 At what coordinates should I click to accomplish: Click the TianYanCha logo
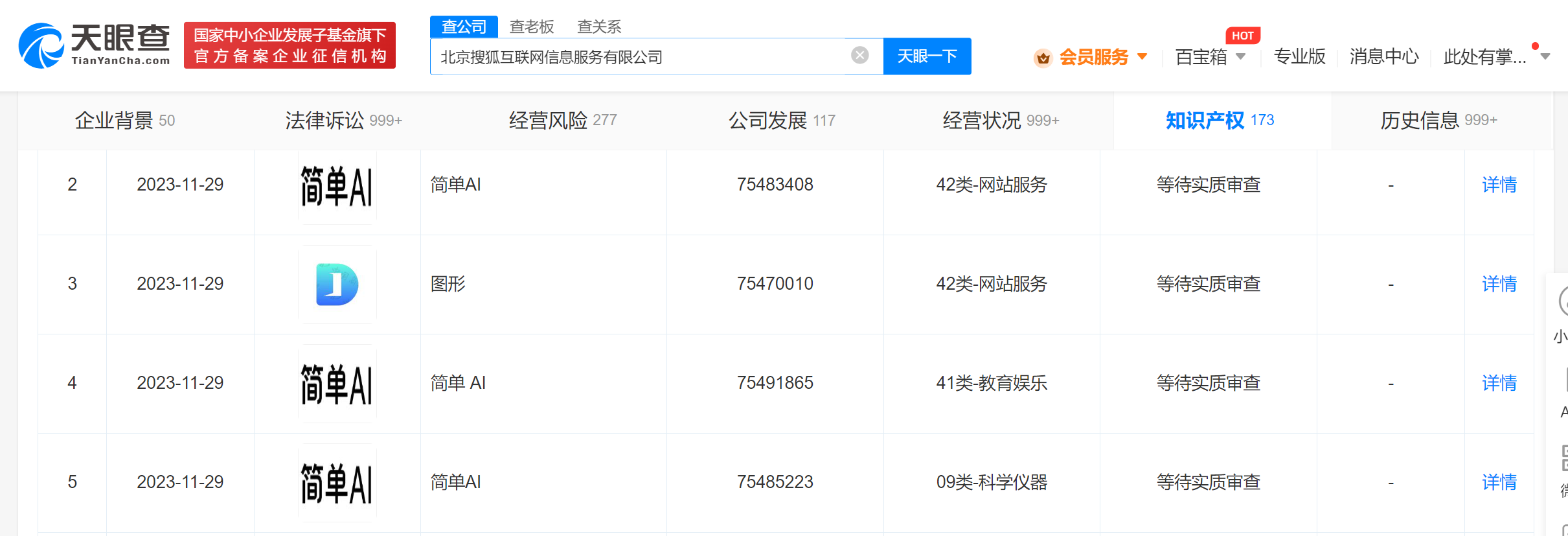tap(95, 45)
